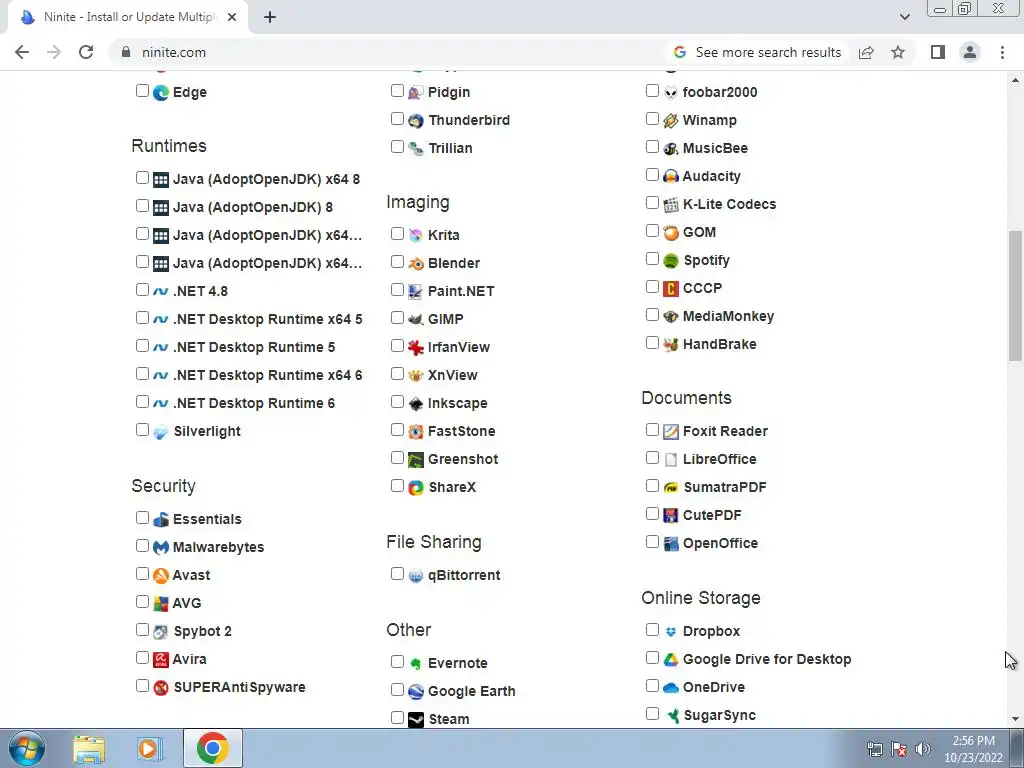Screen dimensions: 1024x768
Task: Open a new browser tab
Action: point(270,18)
